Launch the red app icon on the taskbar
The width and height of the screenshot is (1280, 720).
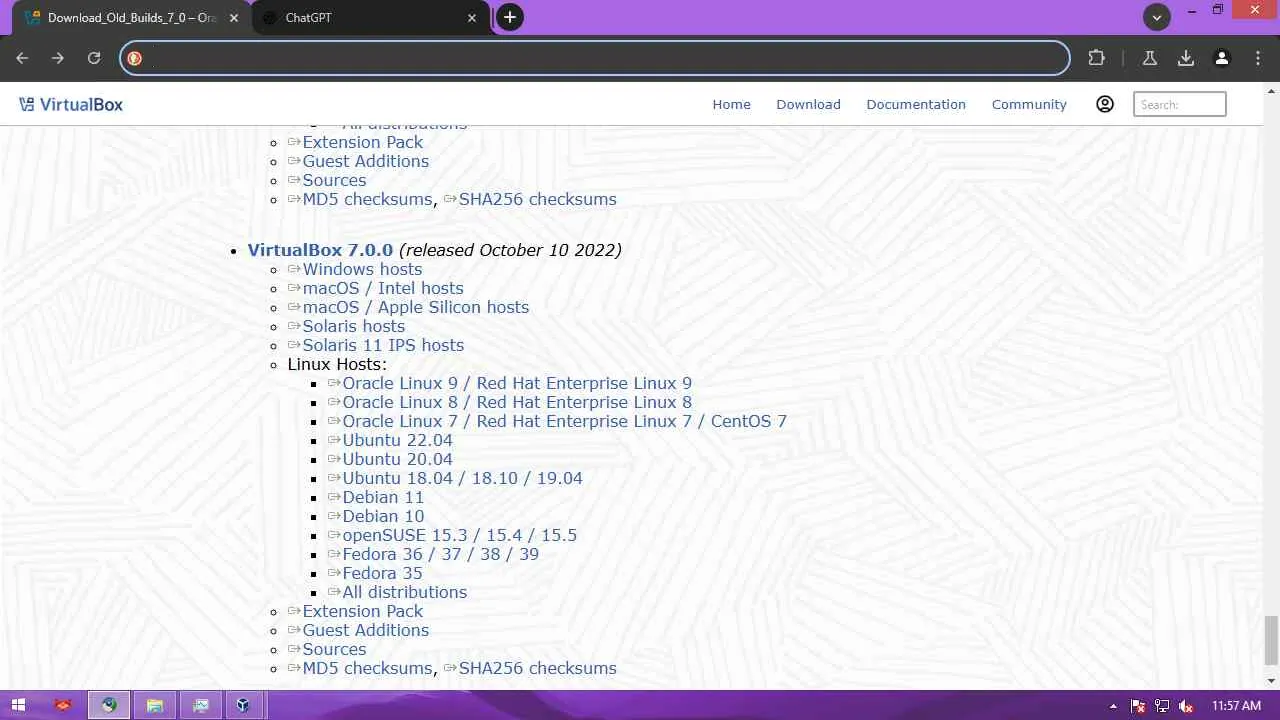(63, 705)
